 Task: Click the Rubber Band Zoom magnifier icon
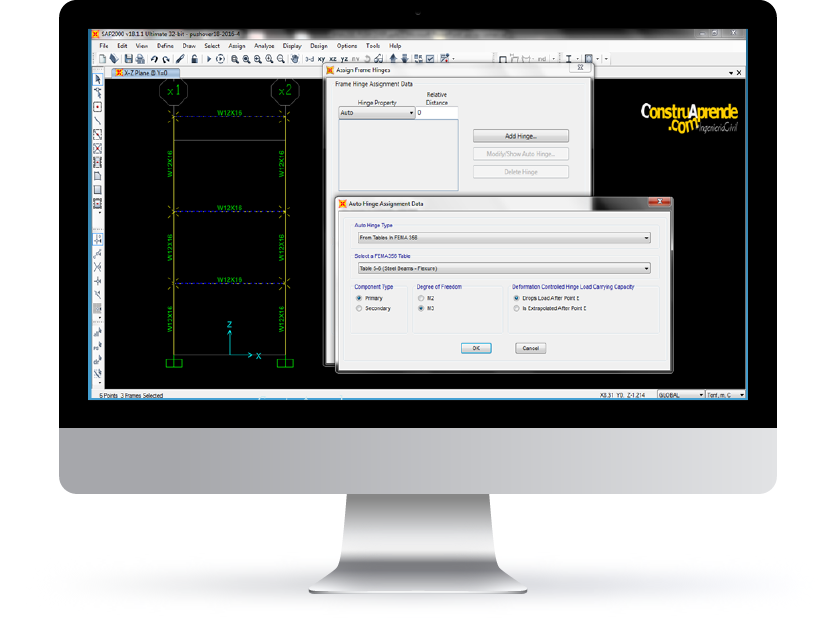[x=235, y=59]
